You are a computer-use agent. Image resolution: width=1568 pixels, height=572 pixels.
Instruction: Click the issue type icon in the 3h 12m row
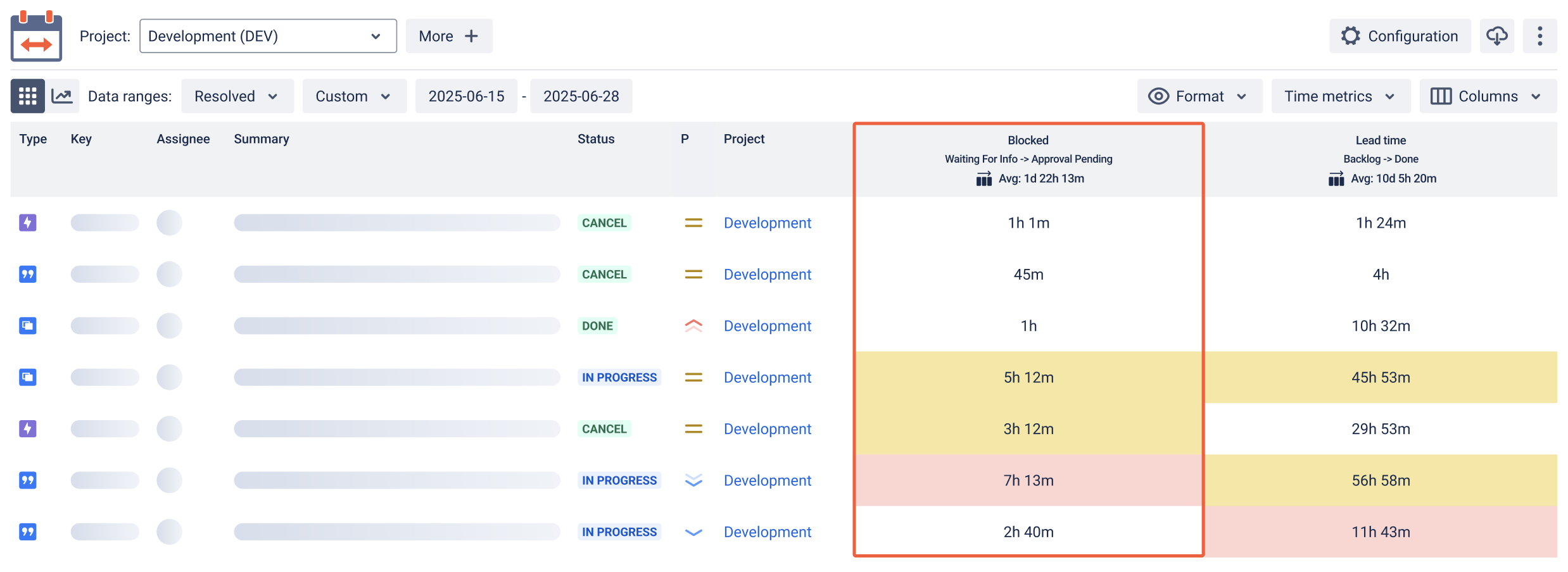pos(28,429)
